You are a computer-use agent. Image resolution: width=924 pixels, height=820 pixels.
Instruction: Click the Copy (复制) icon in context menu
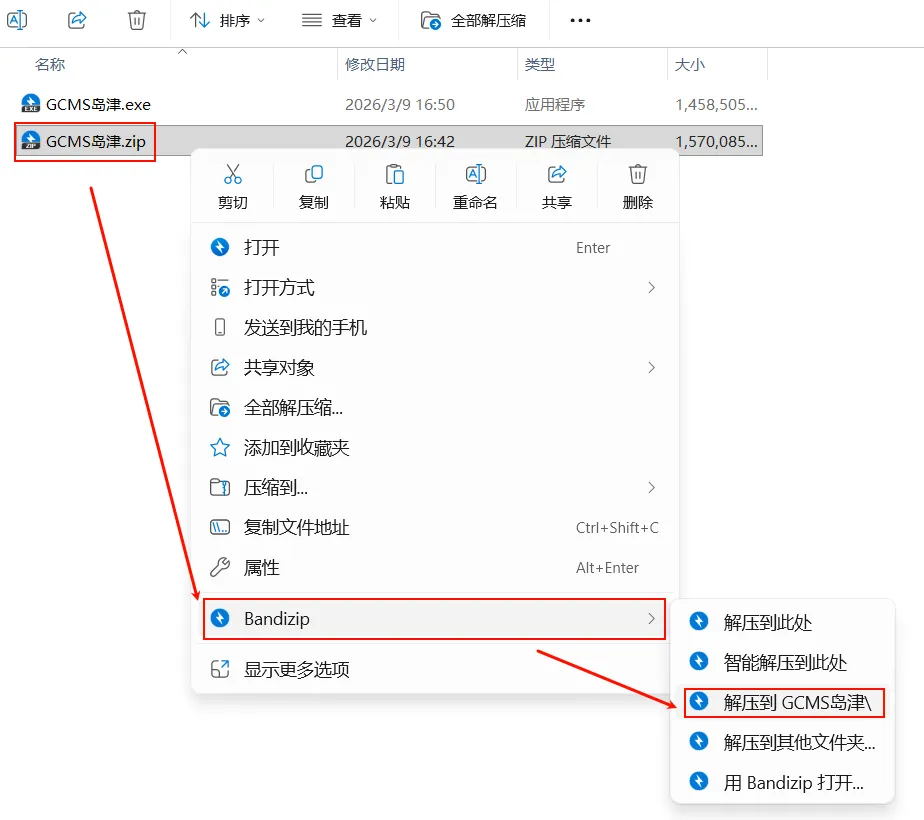click(314, 175)
